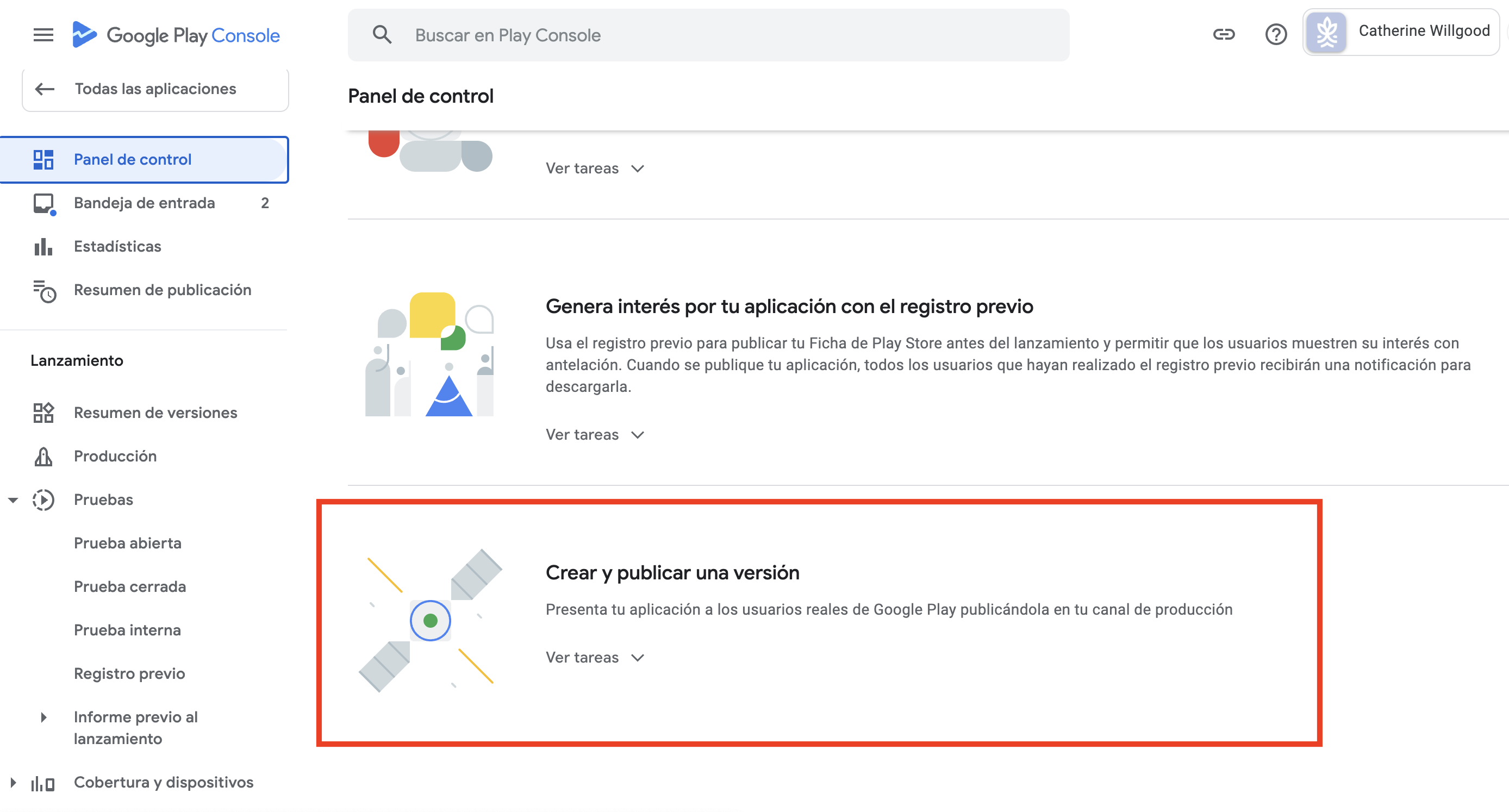
Task: Expand Ver tareas under Crear y publicar
Action: pos(595,657)
